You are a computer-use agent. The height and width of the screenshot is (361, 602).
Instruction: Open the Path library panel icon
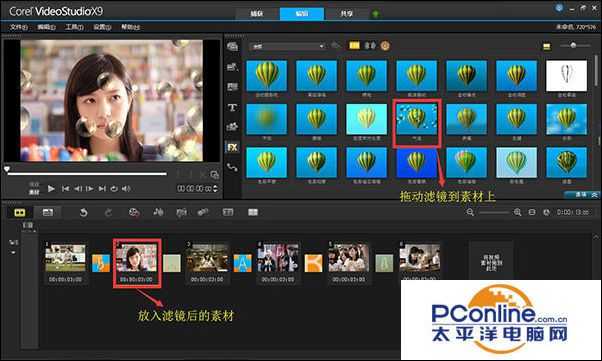(x=232, y=167)
